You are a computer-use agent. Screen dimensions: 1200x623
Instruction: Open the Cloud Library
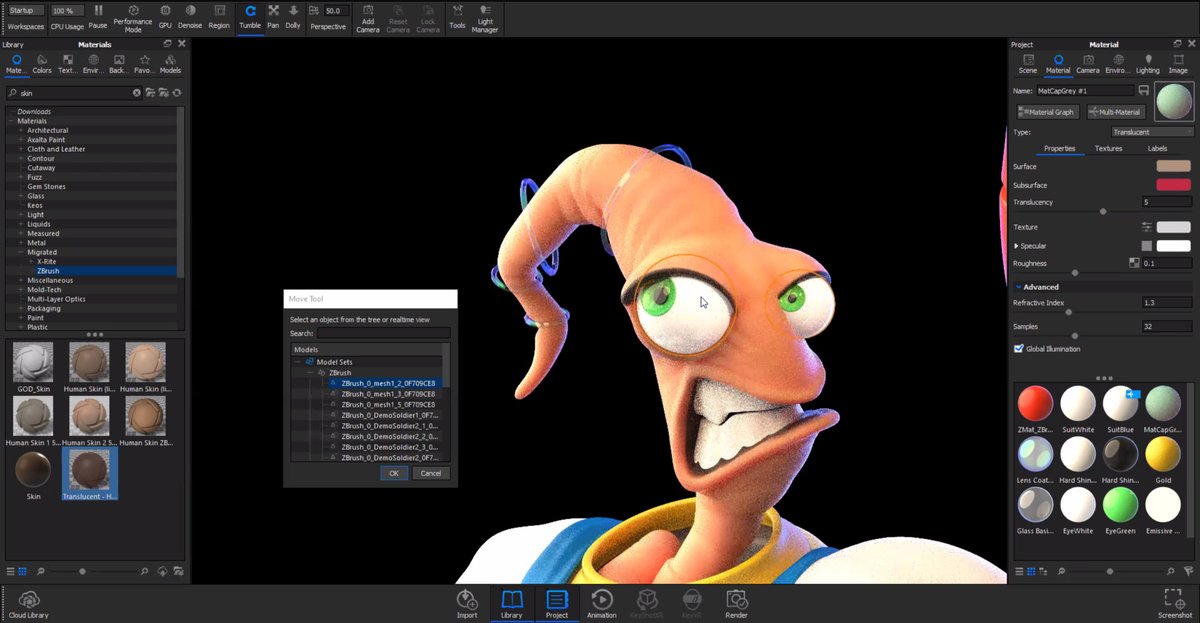(x=29, y=604)
